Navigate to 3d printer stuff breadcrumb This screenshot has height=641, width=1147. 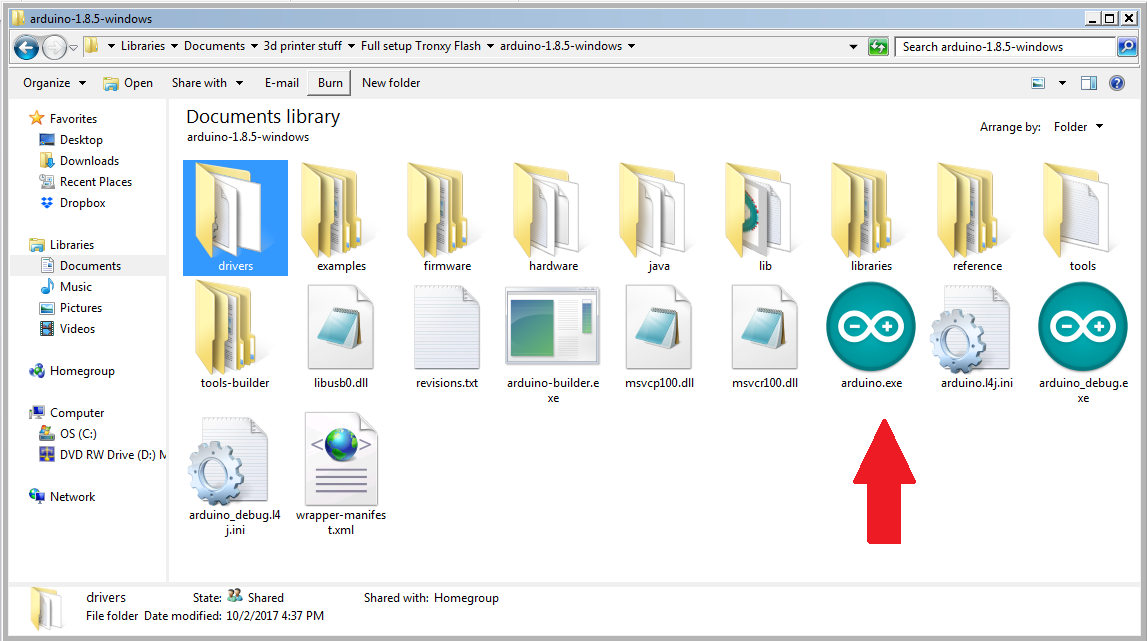click(x=302, y=45)
